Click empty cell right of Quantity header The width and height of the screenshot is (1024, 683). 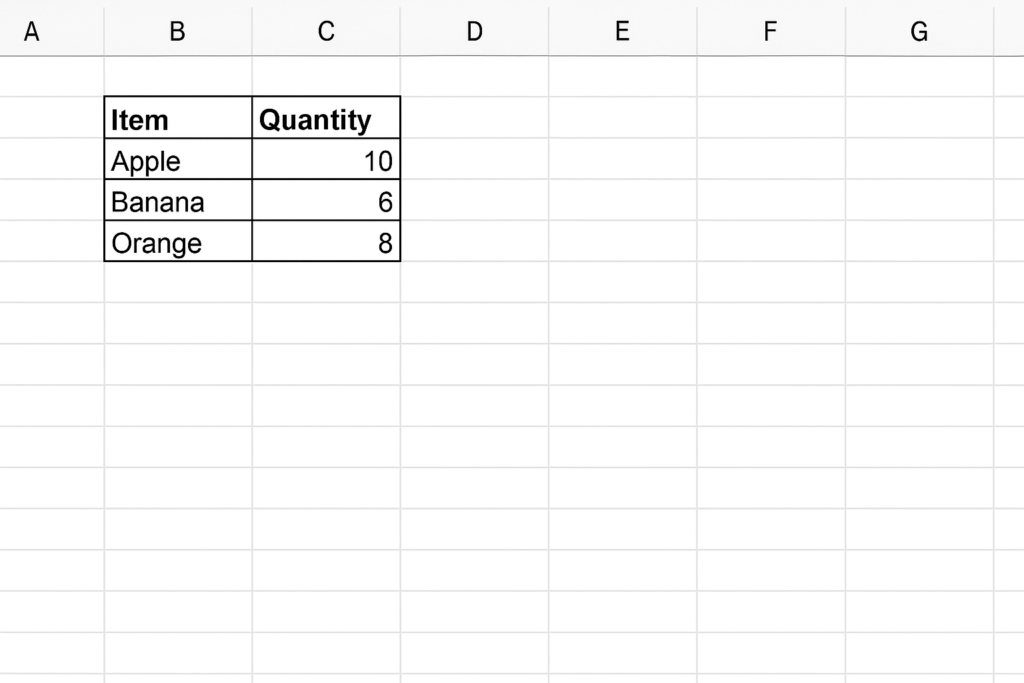[x=474, y=118]
